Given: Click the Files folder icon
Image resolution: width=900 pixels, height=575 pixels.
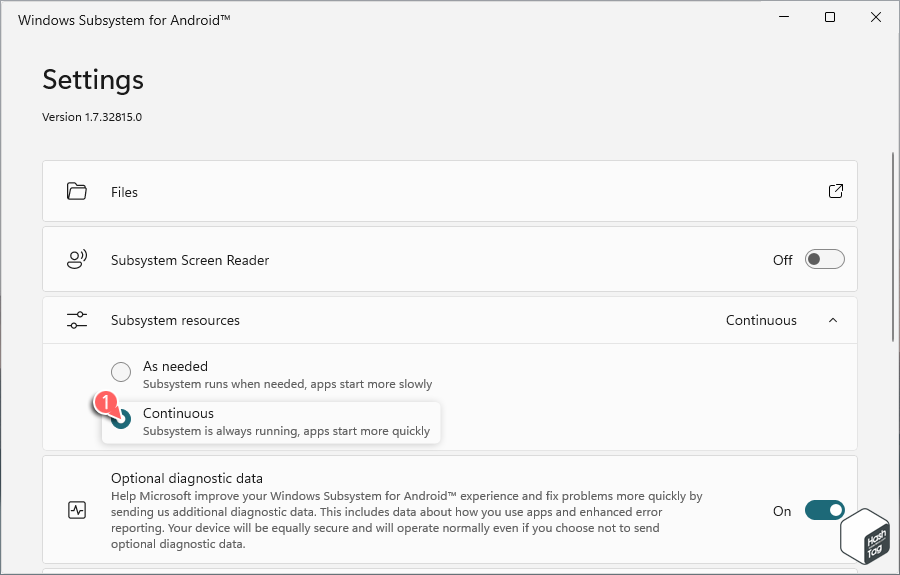Looking at the screenshot, I should click(x=76, y=191).
